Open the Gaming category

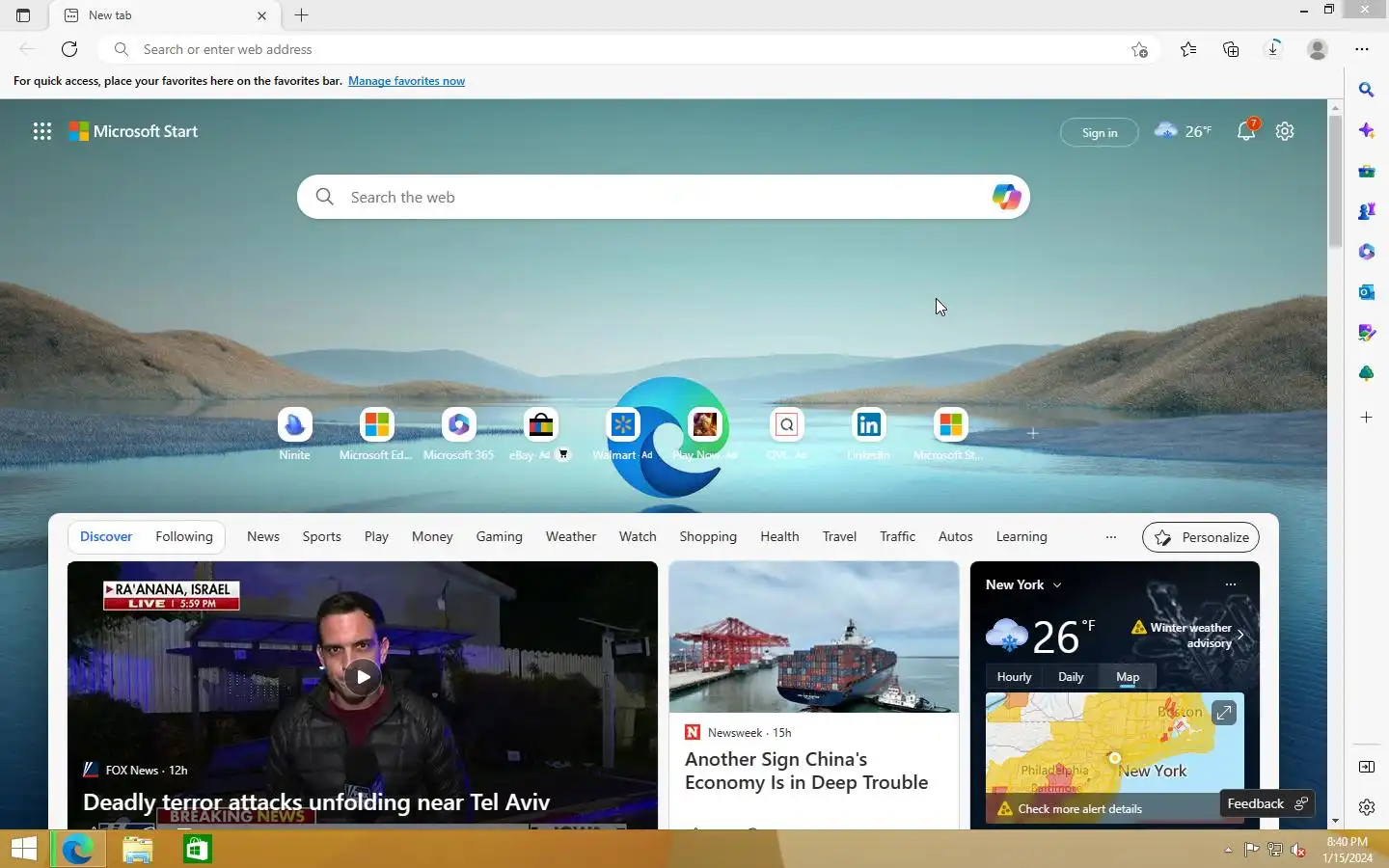pyautogui.click(x=500, y=537)
